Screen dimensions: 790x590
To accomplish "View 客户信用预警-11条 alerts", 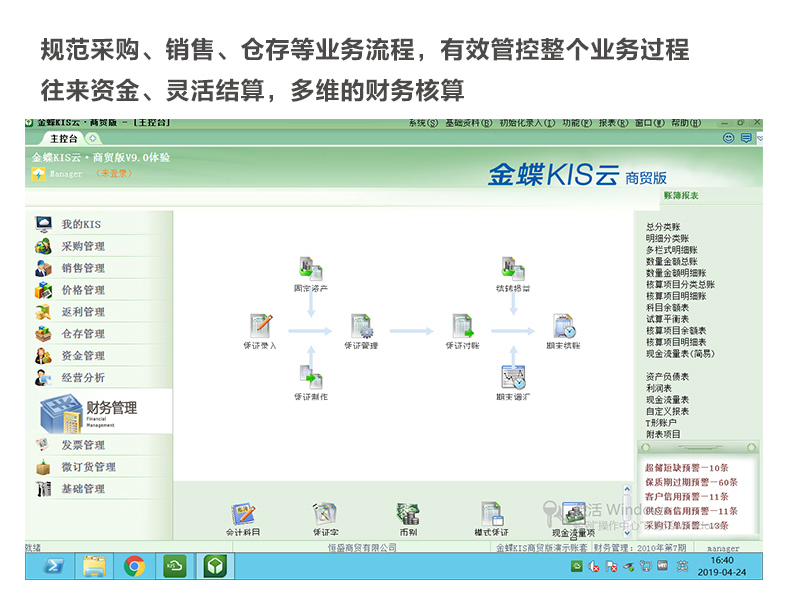I will [687, 496].
